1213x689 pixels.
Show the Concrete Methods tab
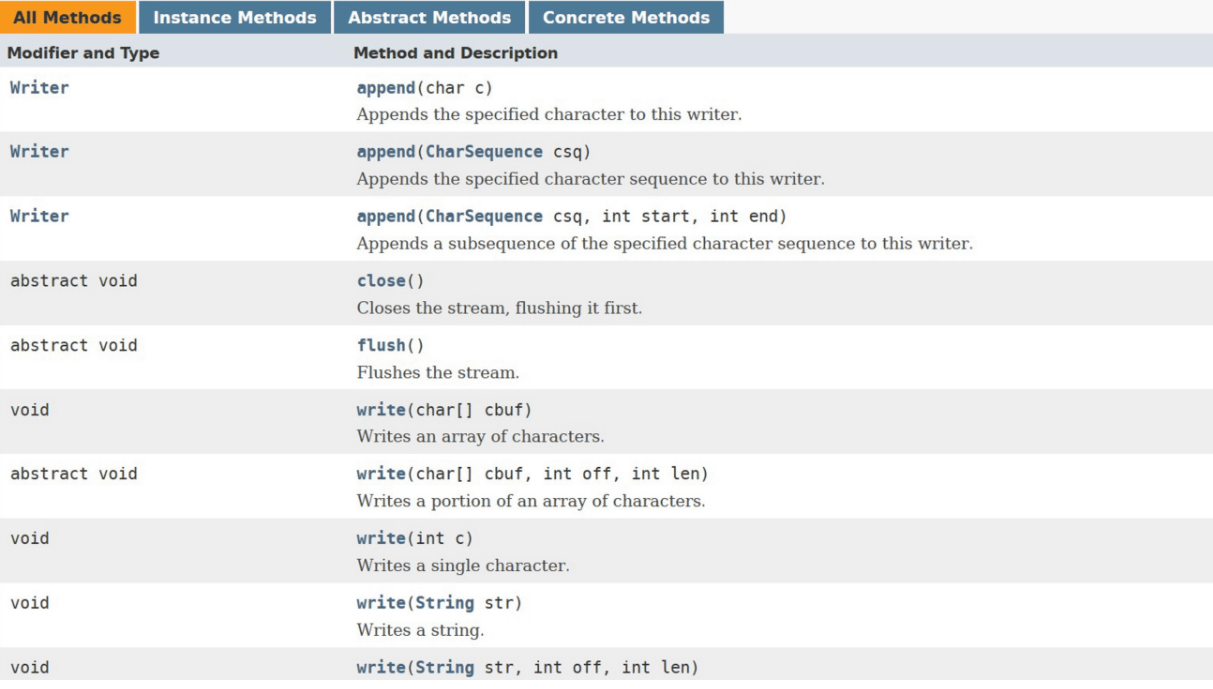point(626,17)
